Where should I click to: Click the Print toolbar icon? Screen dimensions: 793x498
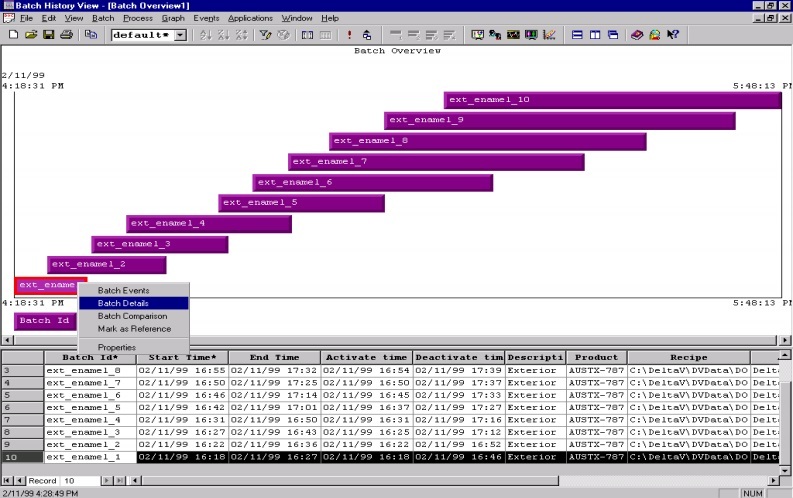[65, 35]
